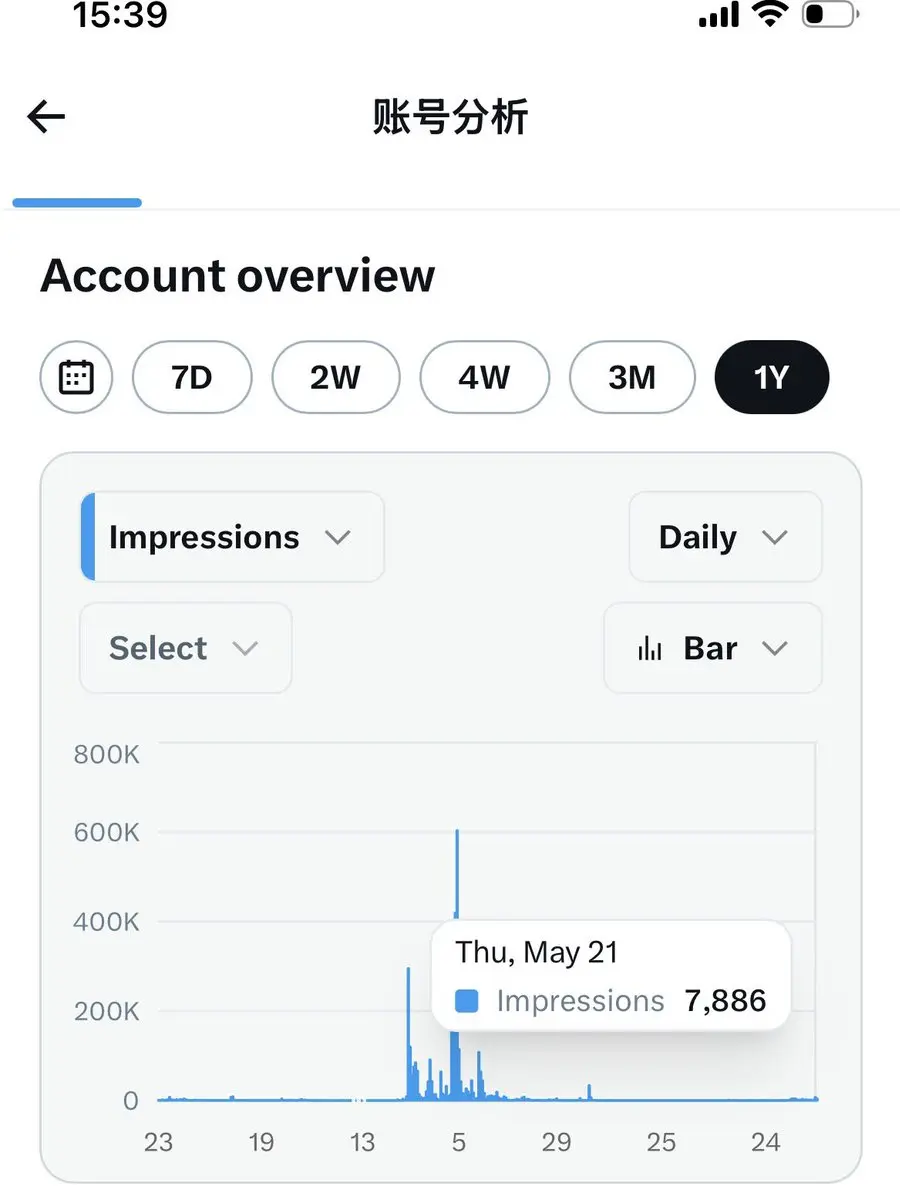Select the active 1Y time range

(x=772, y=378)
